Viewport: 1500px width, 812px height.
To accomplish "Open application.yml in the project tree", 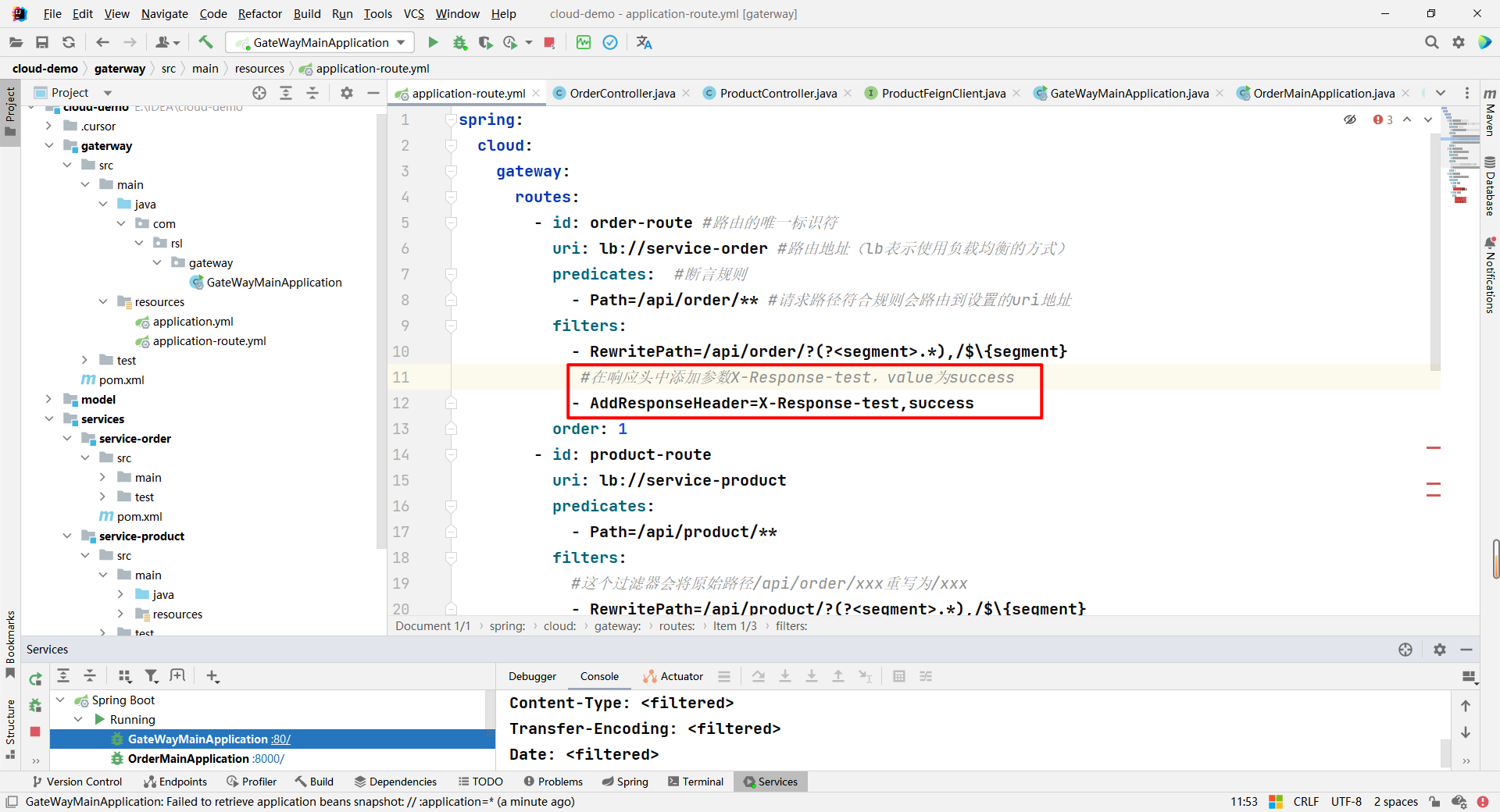I will (193, 322).
